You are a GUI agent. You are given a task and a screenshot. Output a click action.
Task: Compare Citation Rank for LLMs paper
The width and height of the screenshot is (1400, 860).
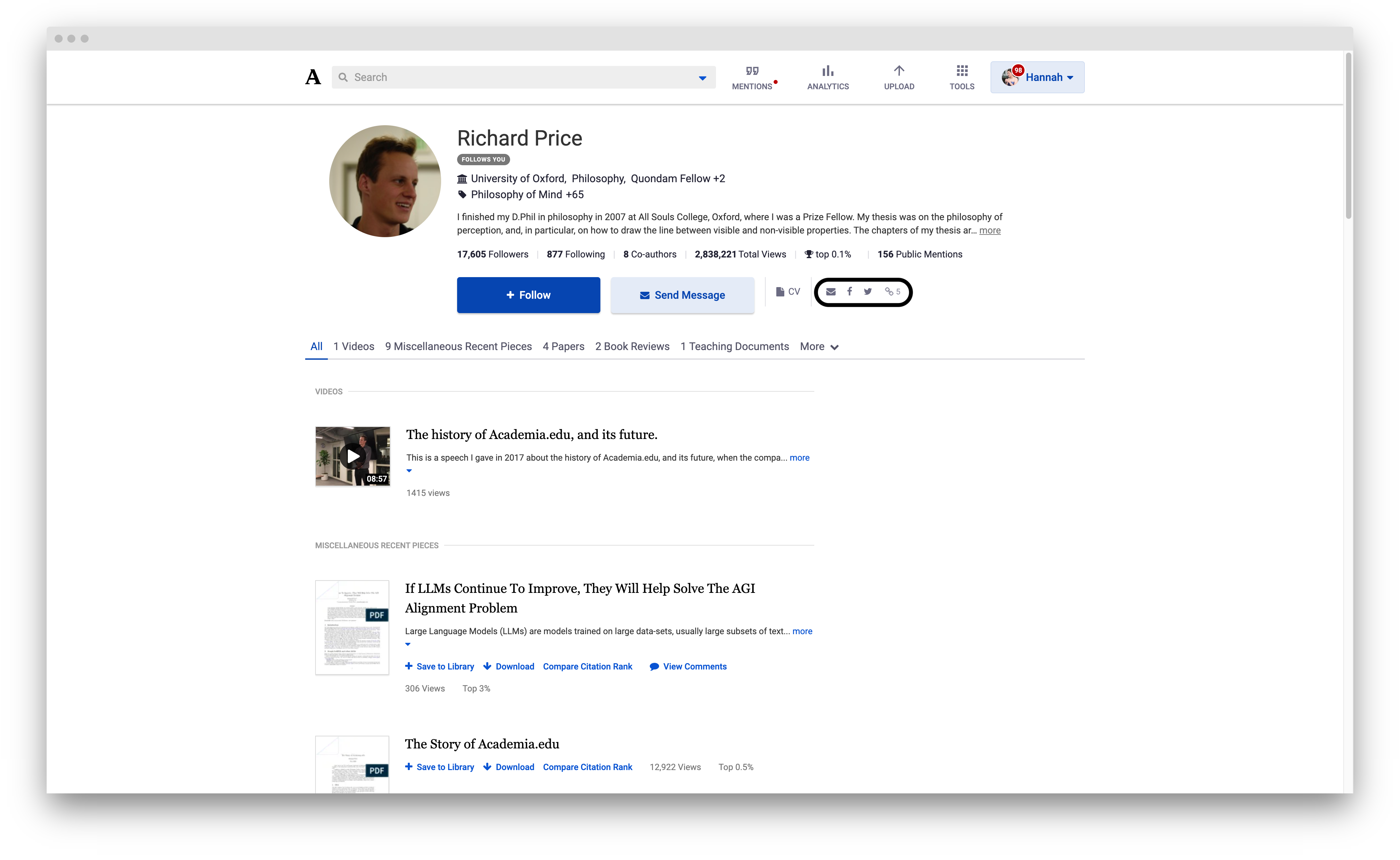click(587, 666)
